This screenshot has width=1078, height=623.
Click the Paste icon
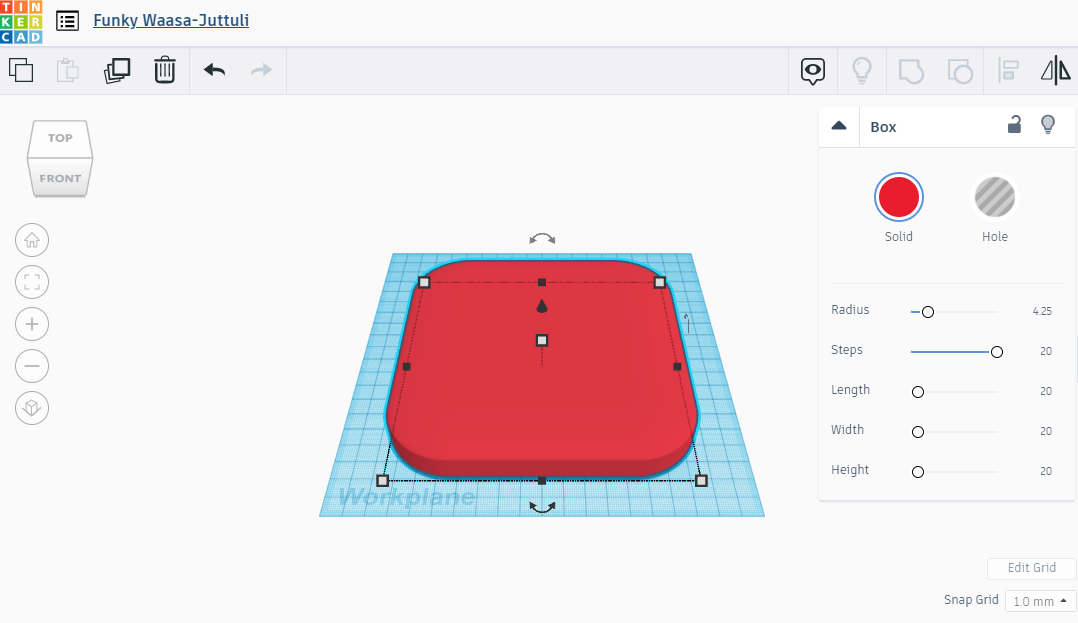click(x=67, y=70)
